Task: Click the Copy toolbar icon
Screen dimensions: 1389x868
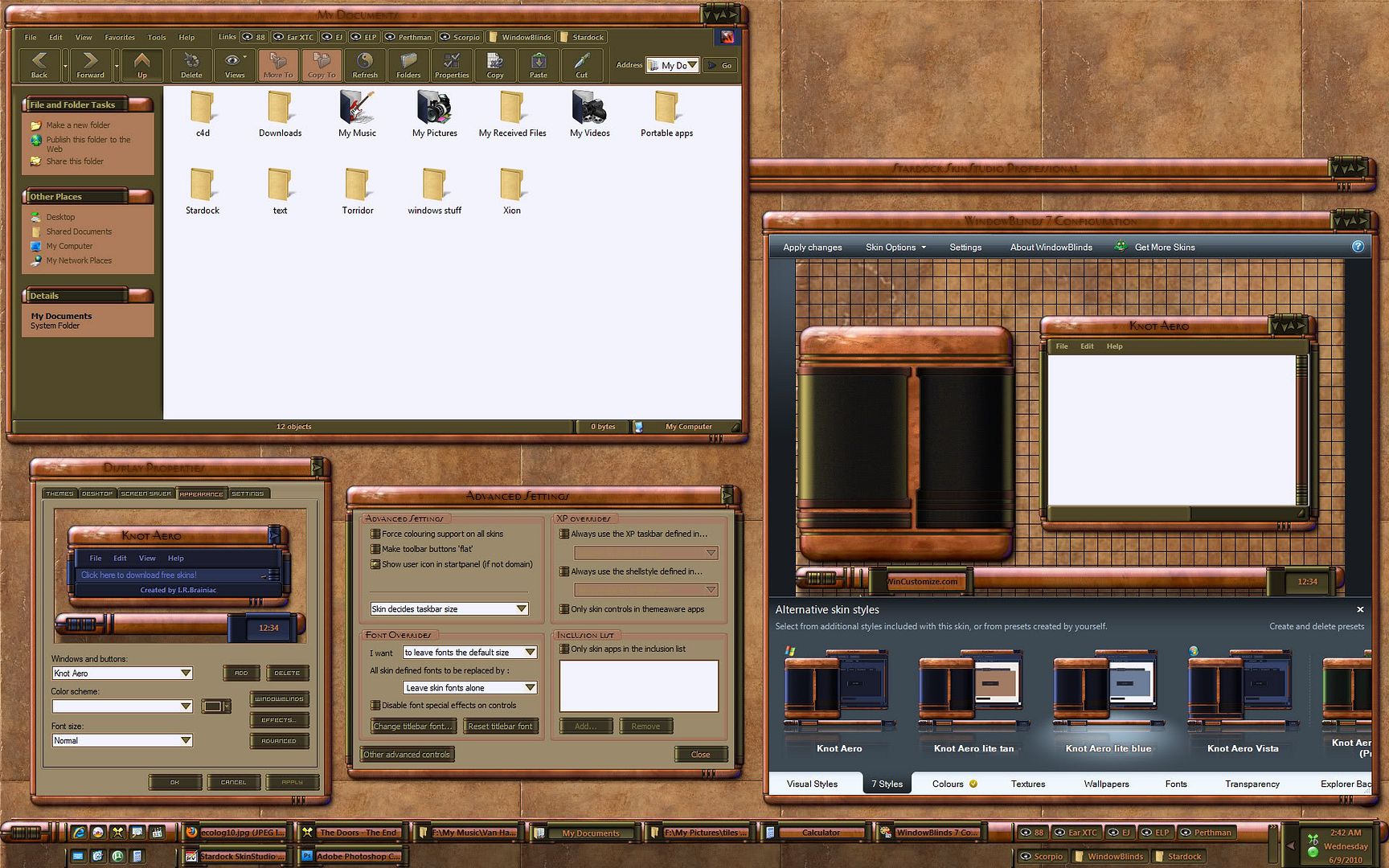Action: (x=495, y=64)
